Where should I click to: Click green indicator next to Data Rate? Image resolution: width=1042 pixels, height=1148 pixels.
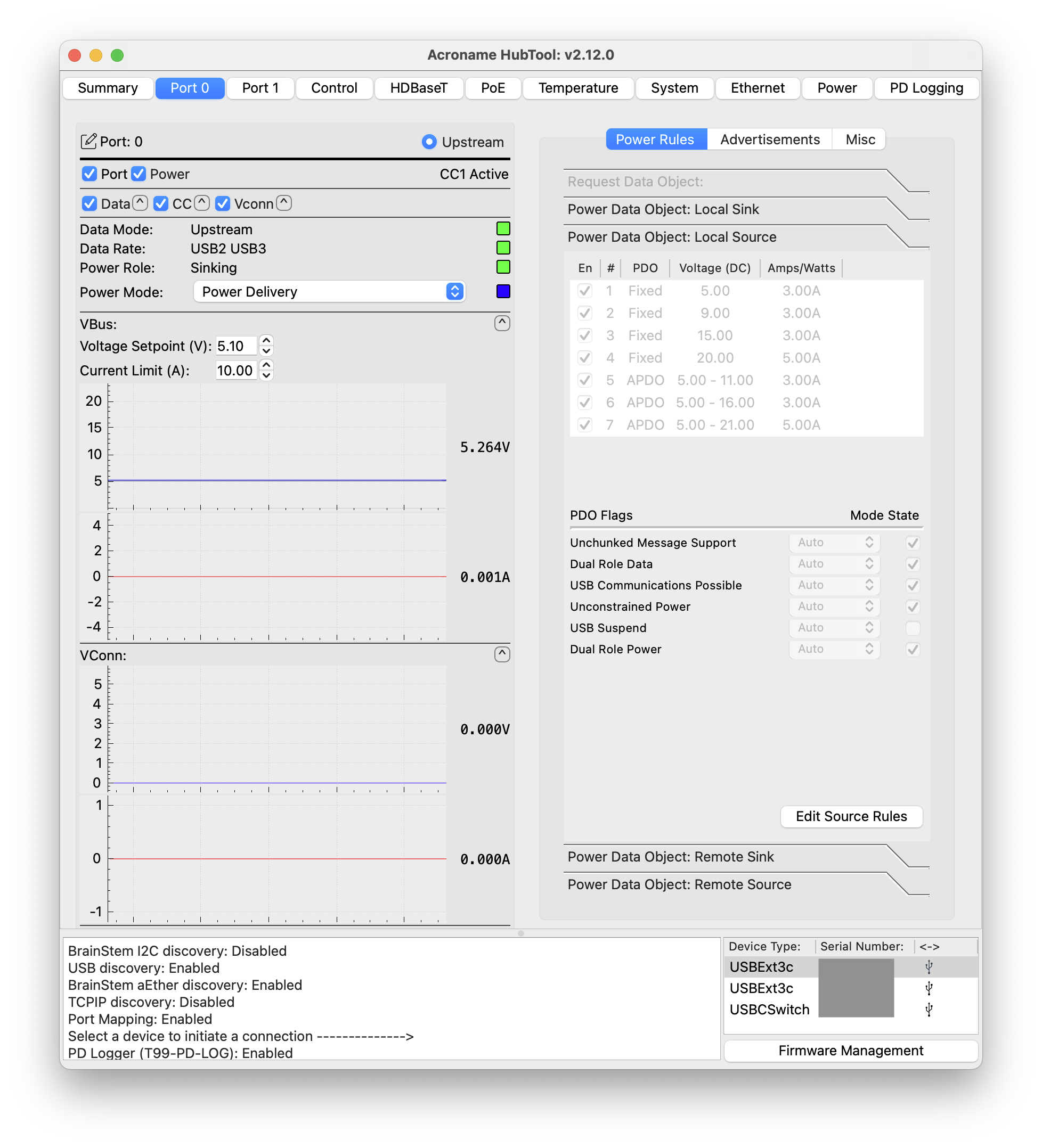point(503,248)
